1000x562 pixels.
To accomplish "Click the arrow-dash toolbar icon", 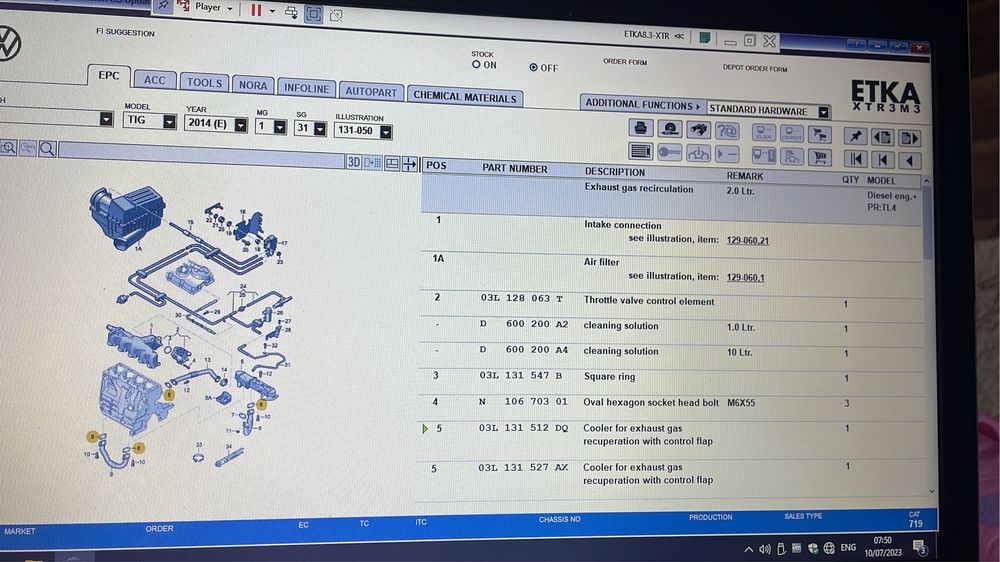I will [727, 154].
